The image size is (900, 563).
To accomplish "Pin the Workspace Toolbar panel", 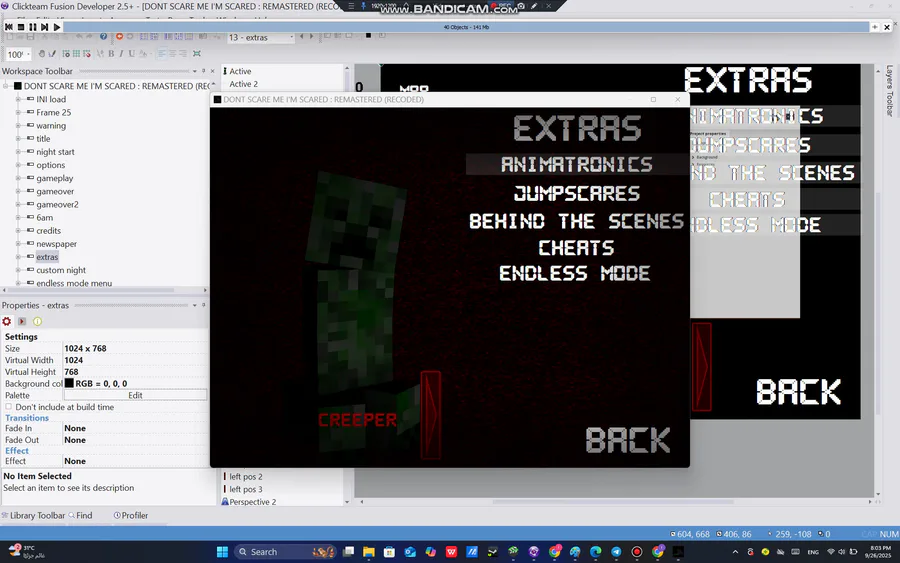I will click(203, 71).
